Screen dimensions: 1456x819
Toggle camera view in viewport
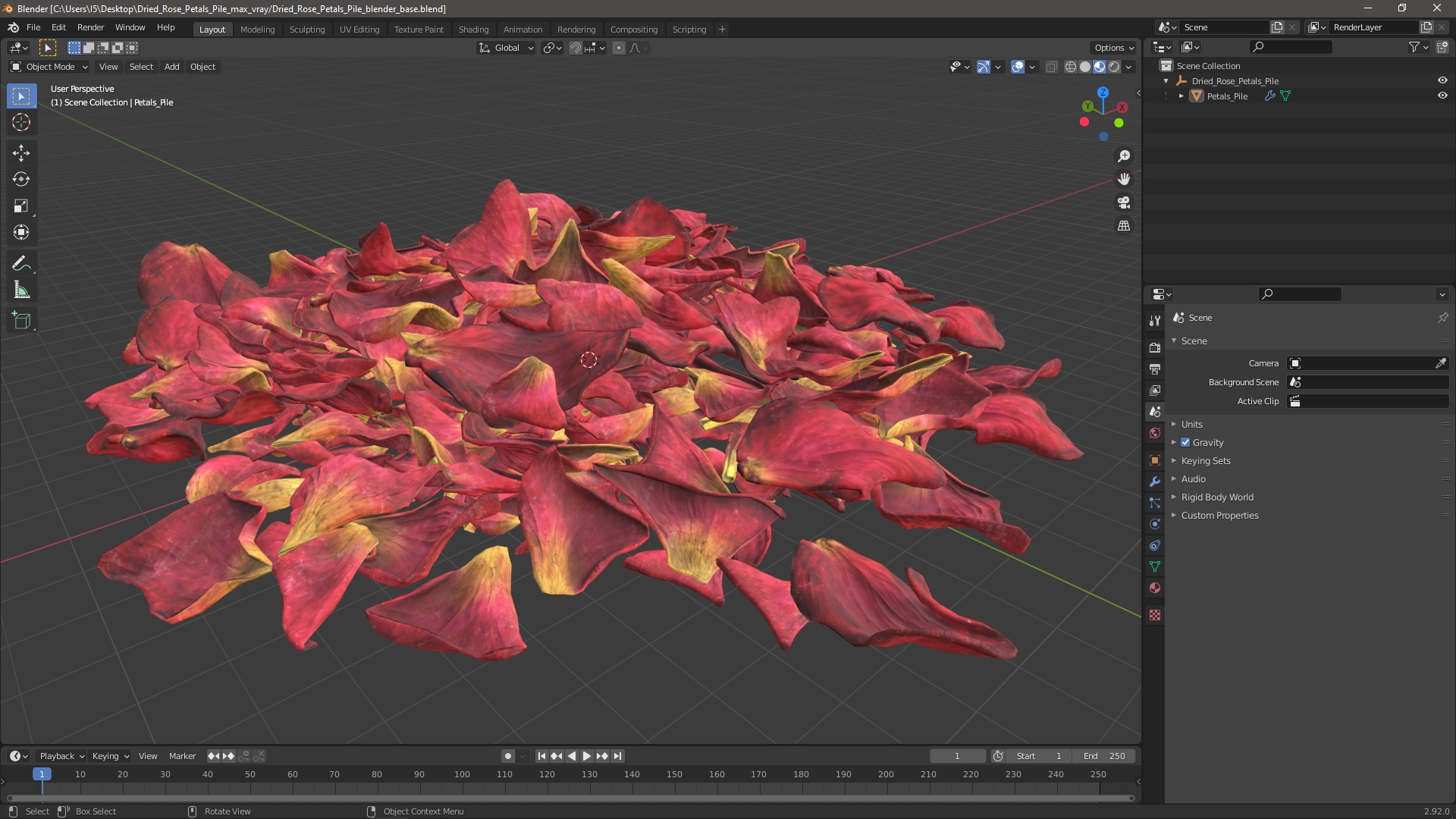[1124, 202]
